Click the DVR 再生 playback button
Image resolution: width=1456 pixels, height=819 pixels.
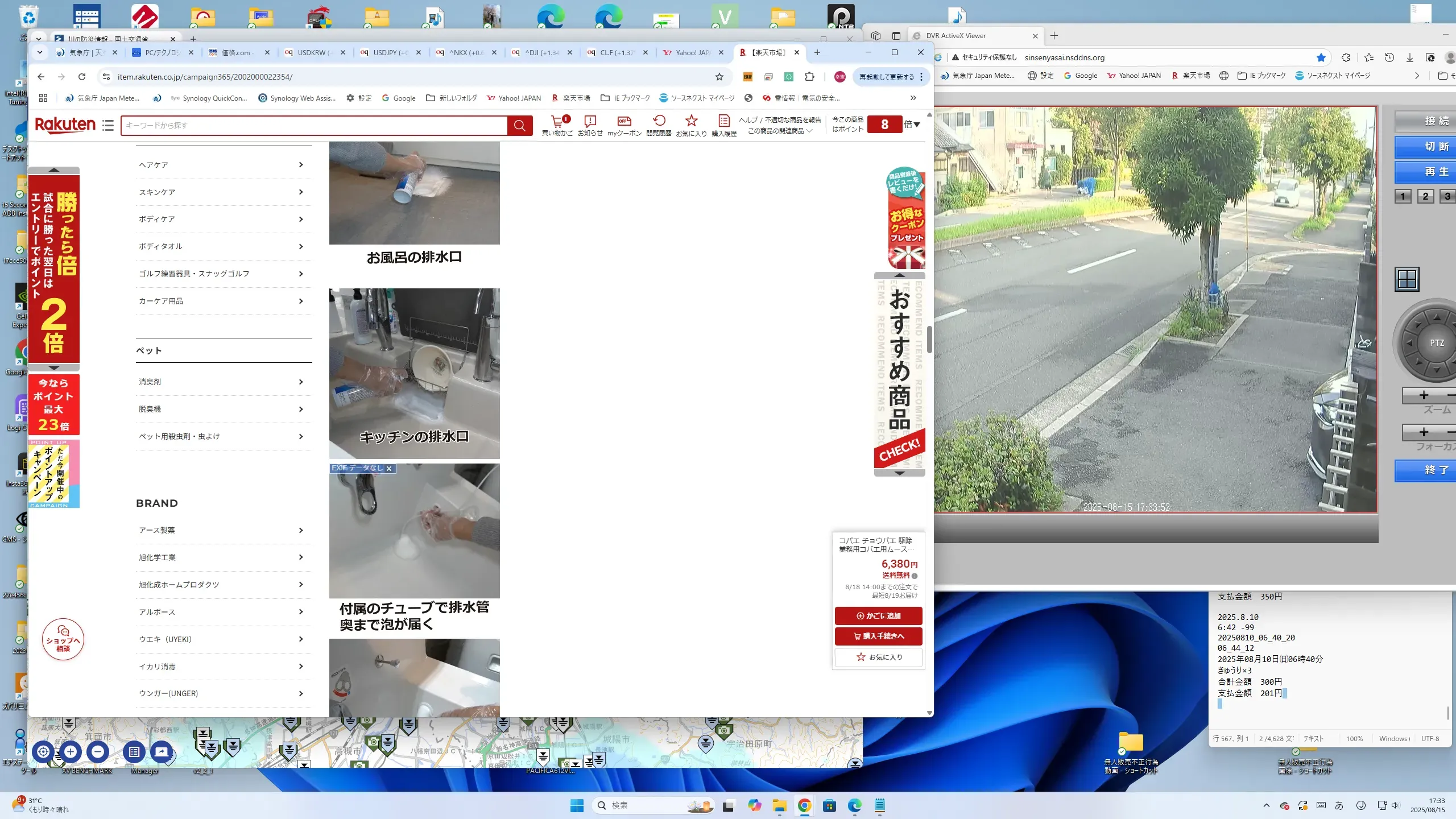[1433, 172]
